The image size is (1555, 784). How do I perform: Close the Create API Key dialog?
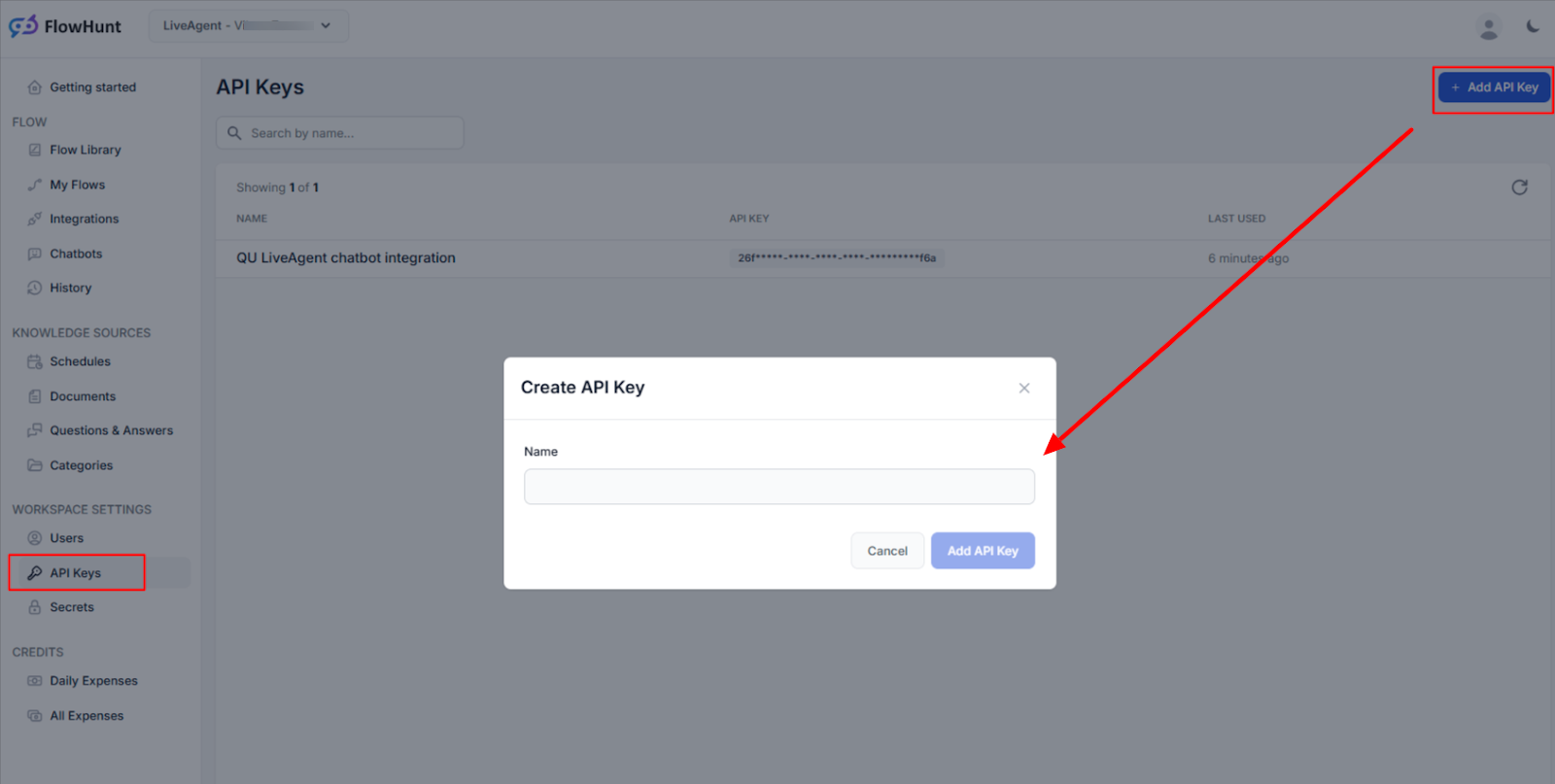click(1023, 388)
